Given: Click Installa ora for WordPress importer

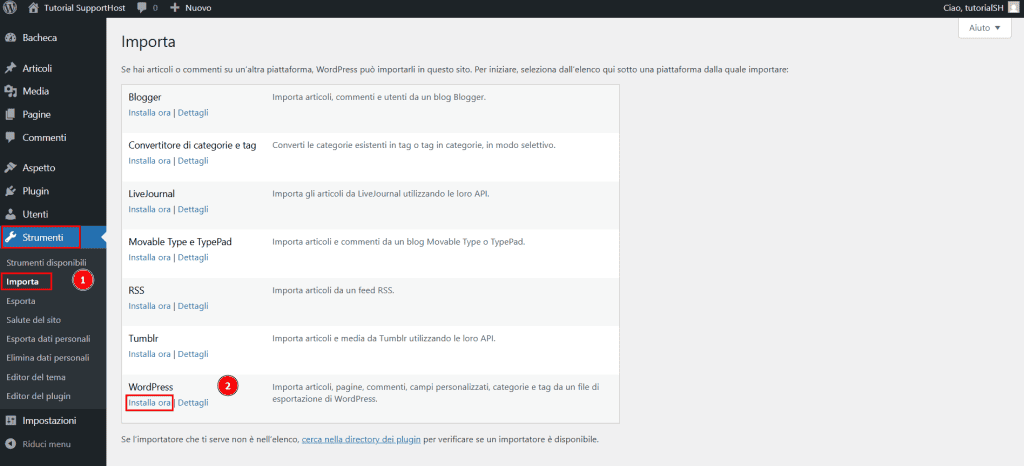Looking at the screenshot, I should (x=150, y=403).
